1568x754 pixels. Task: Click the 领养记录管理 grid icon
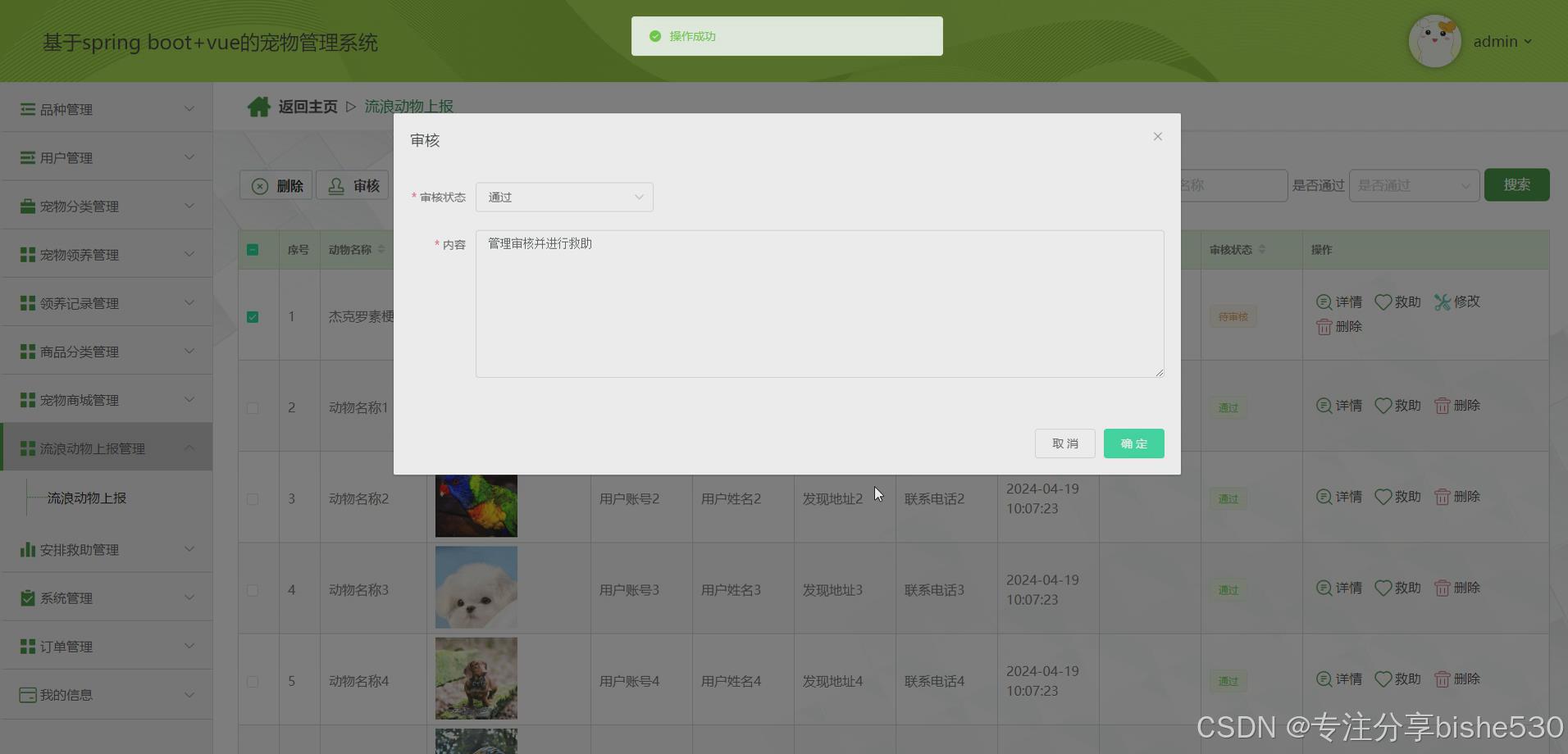pyautogui.click(x=28, y=303)
